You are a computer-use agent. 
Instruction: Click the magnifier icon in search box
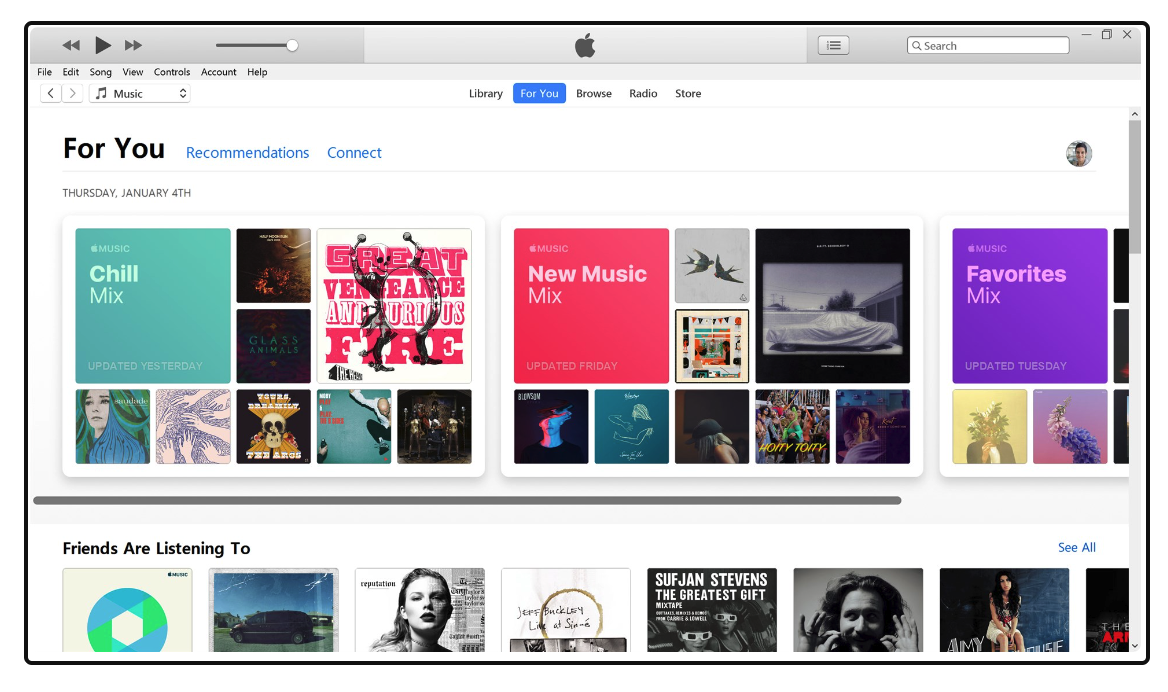917,45
